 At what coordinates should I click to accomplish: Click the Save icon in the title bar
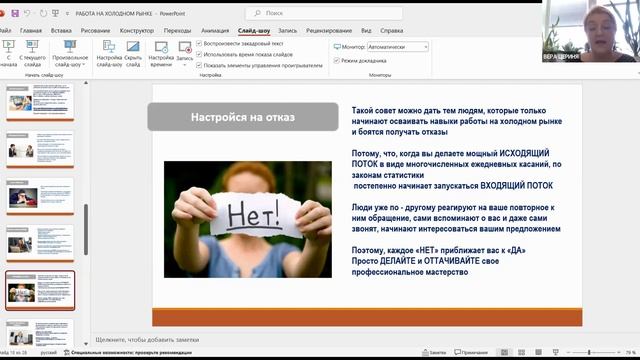[x=15, y=13]
